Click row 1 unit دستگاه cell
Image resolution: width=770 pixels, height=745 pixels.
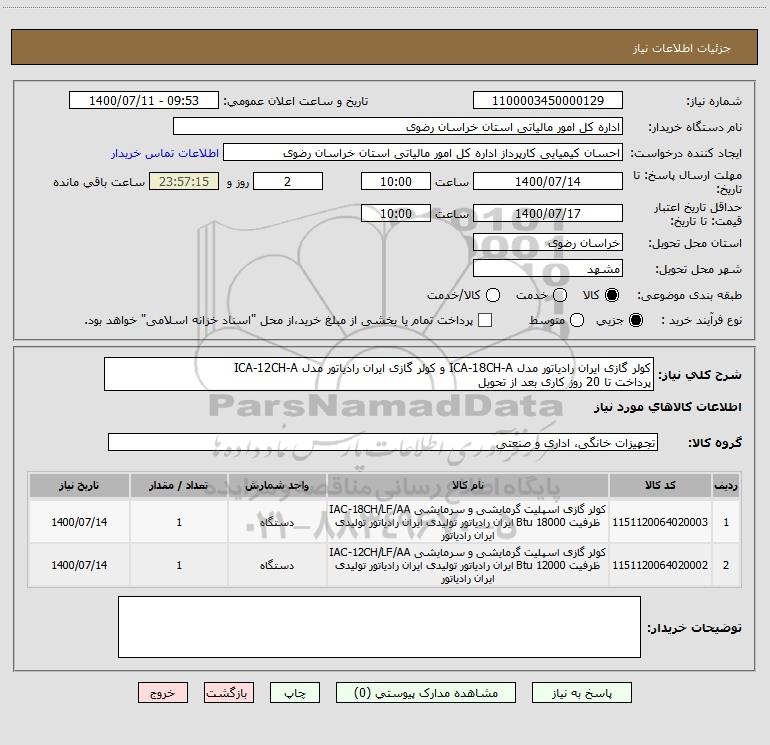pyautogui.click(x=277, y=522)
